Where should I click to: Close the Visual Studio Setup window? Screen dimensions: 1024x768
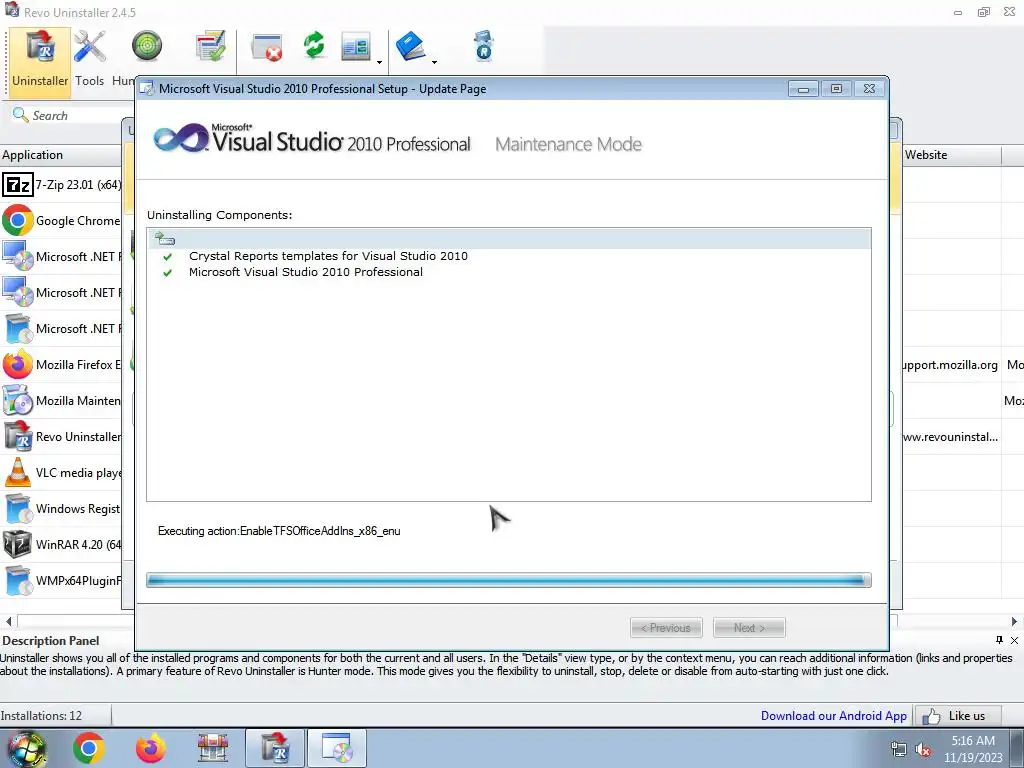coord(869,89)
